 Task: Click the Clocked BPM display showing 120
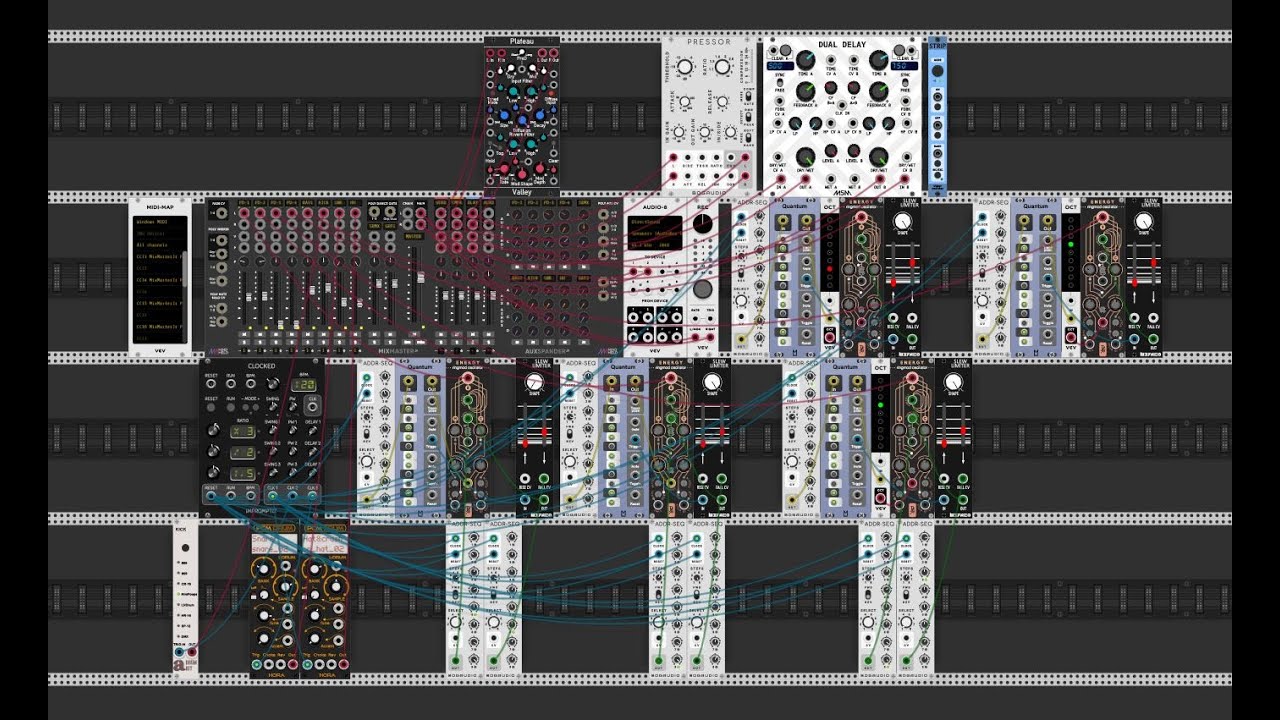[x=304, y=385]
